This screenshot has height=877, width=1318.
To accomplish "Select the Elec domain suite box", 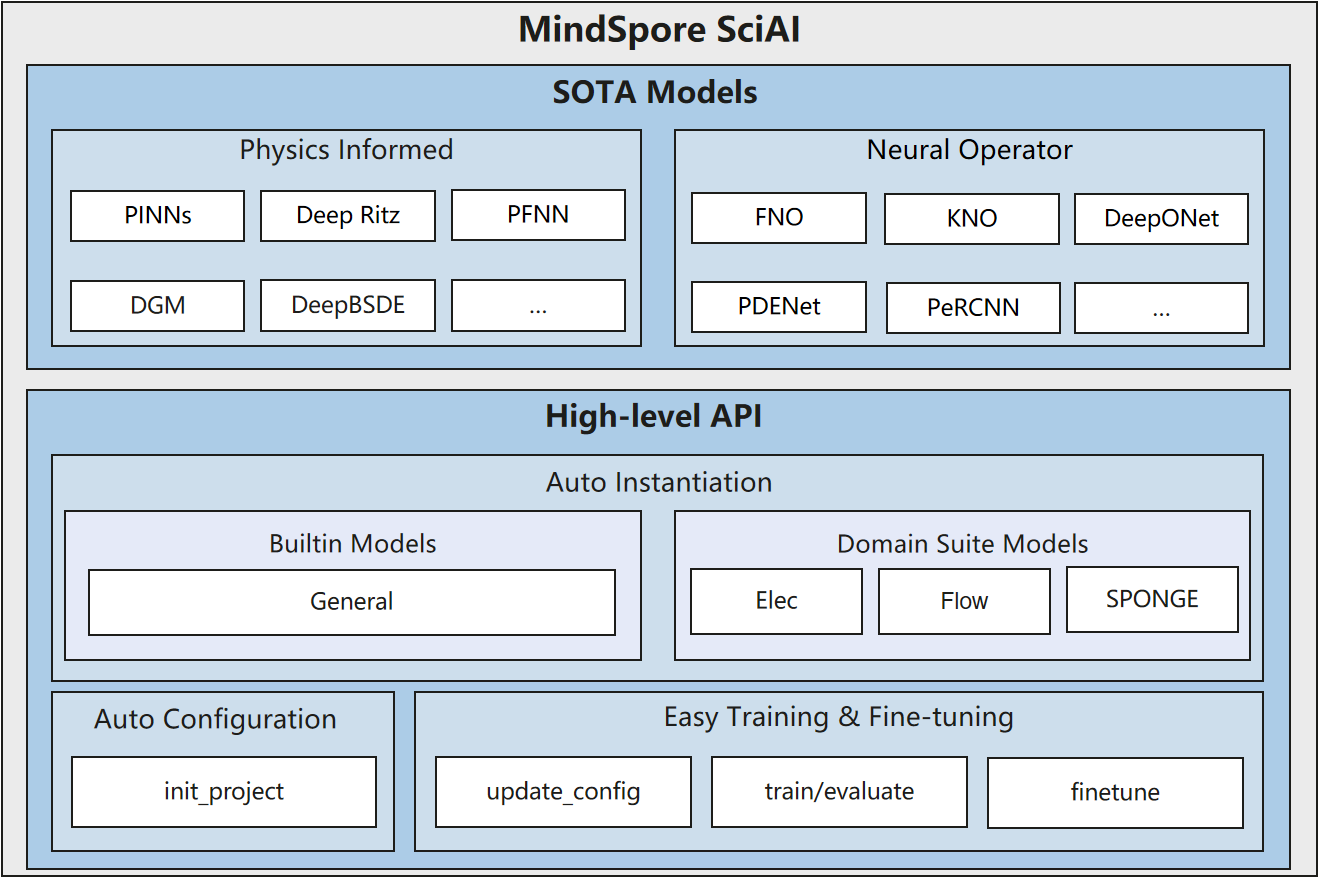I will point(776,601).
